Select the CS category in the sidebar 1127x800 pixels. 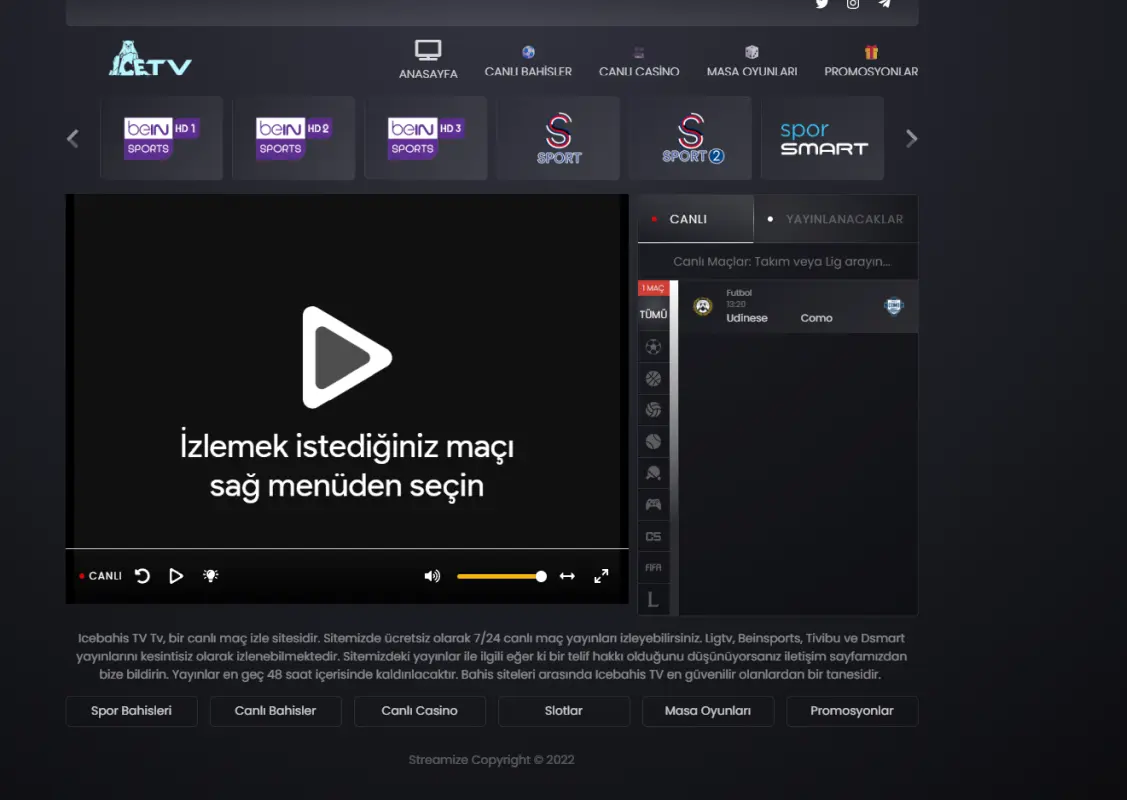click(653, 536)
